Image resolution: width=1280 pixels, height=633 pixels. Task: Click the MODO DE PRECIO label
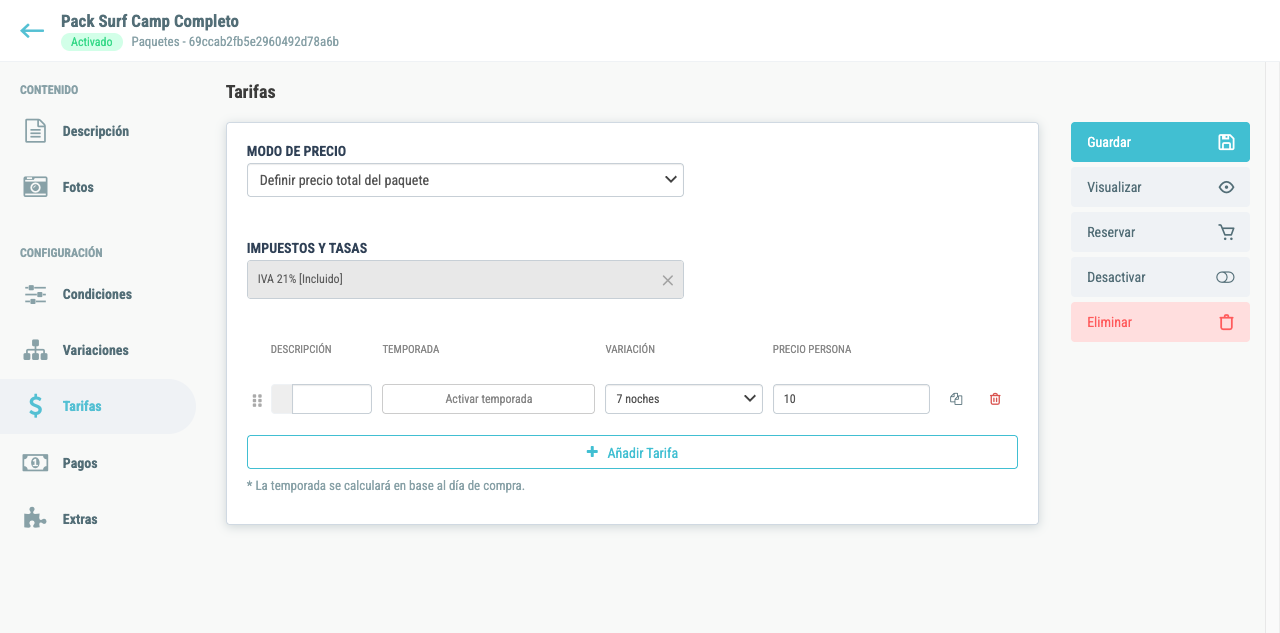297,151
